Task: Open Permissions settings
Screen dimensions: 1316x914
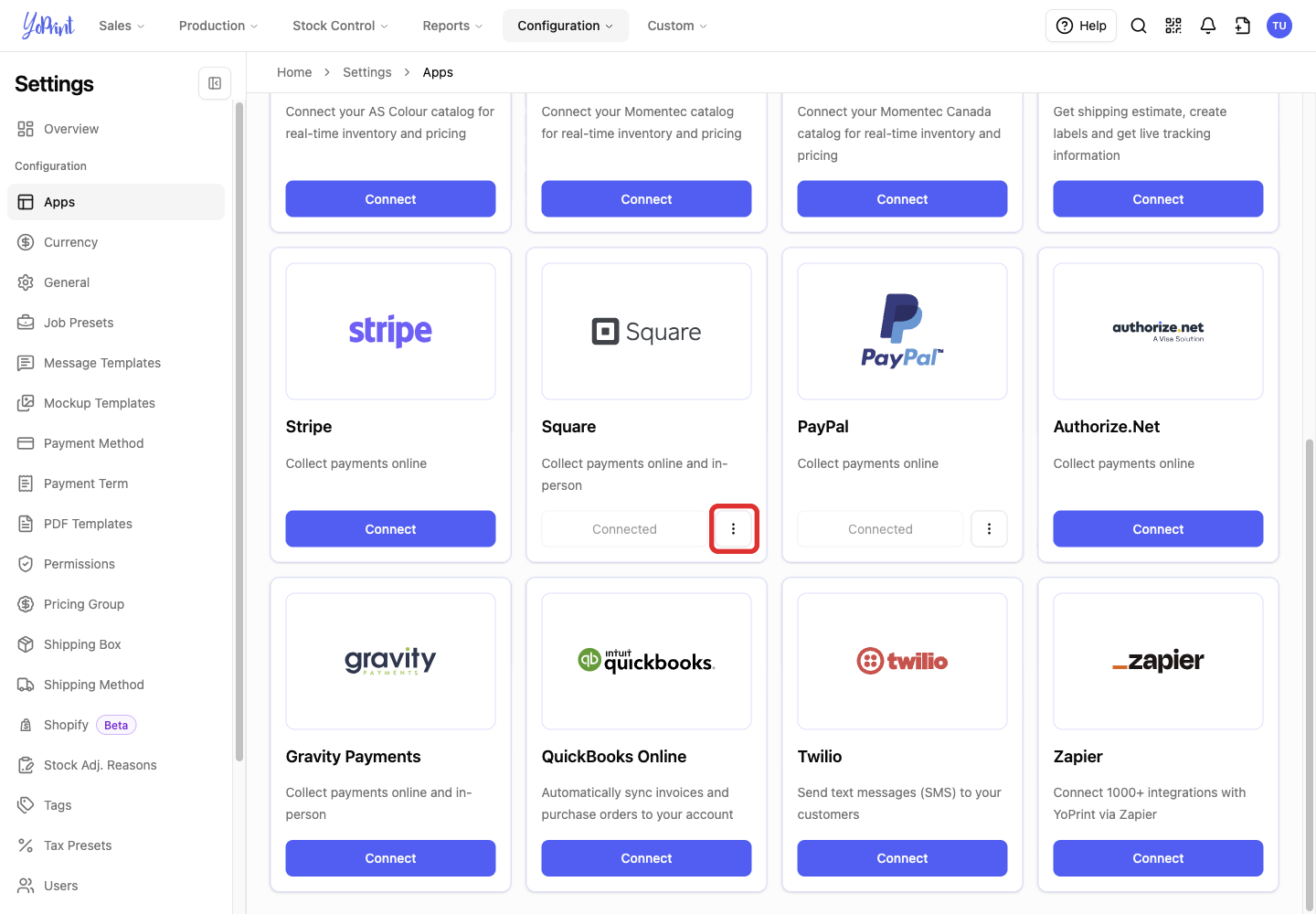Action: [116, 564]
